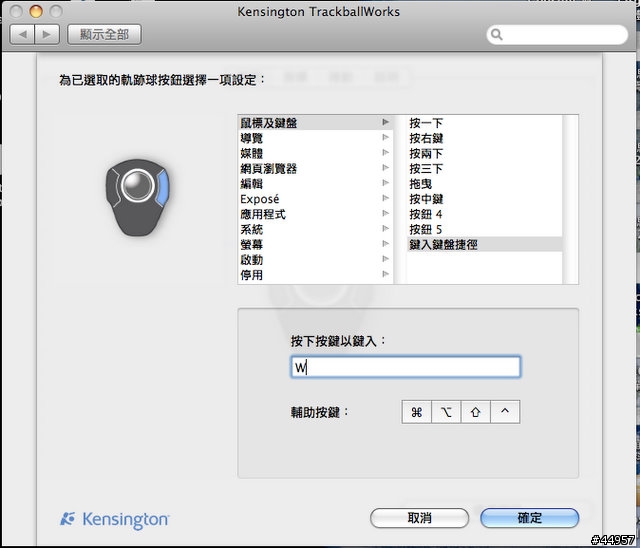
Task: Choose 按右鍵 action
Action: click(484, 138)
